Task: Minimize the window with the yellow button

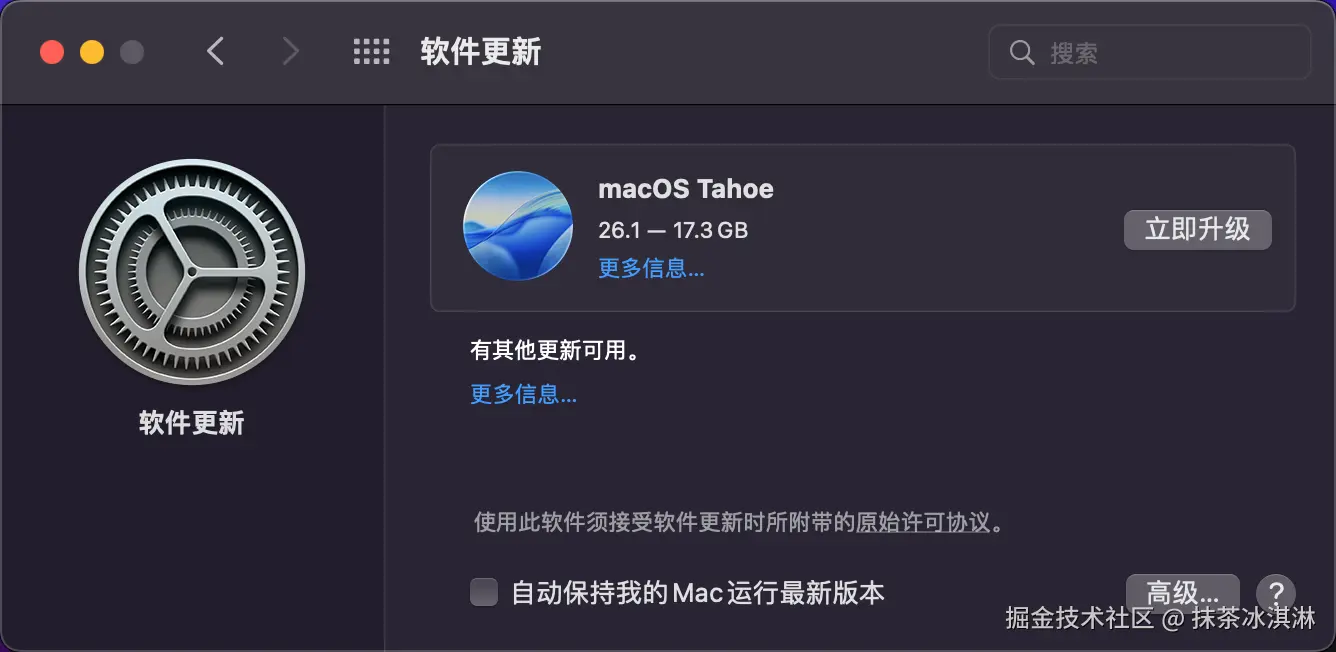Action: point(92,52)
